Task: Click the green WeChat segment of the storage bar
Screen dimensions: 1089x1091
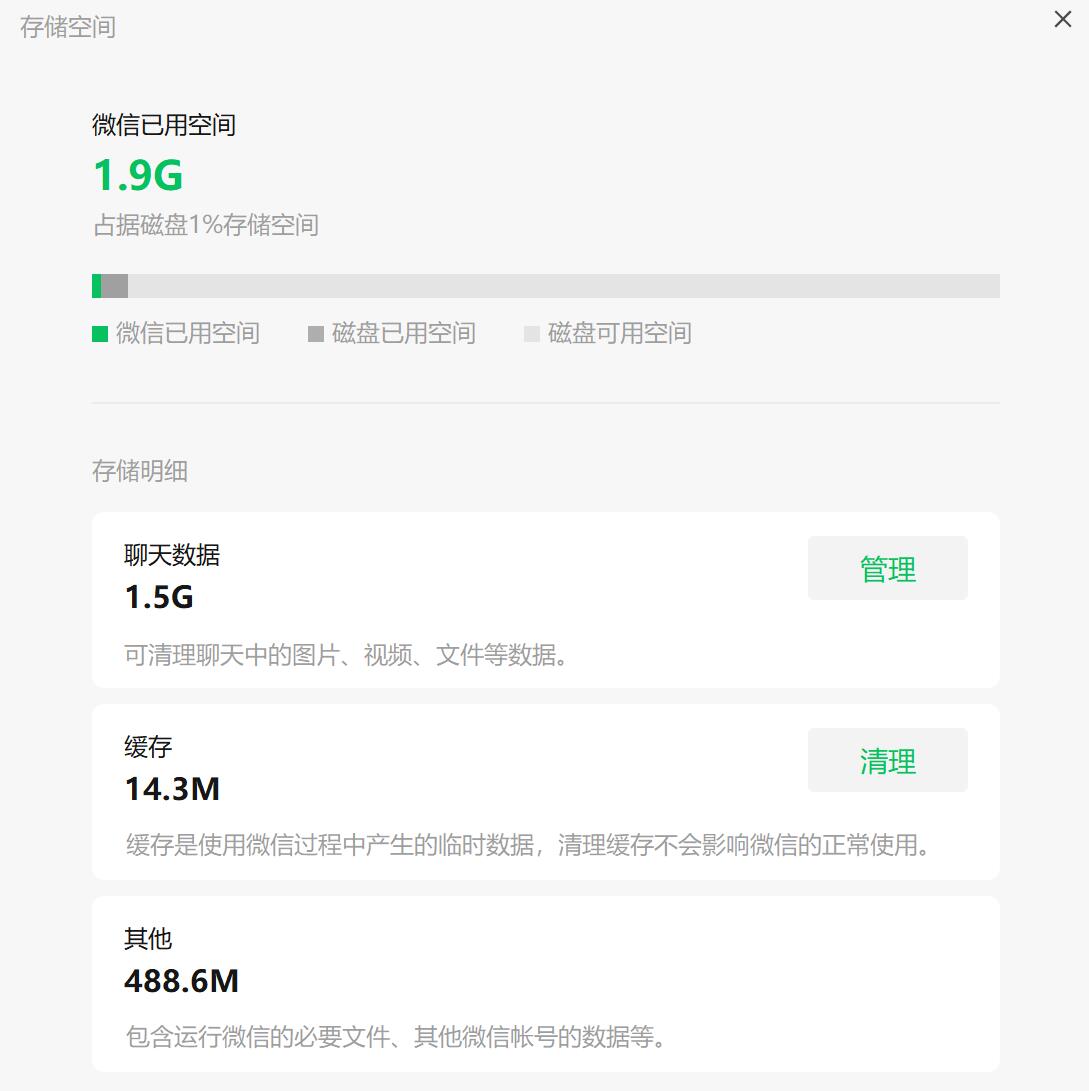Action: tap(97, 286)
